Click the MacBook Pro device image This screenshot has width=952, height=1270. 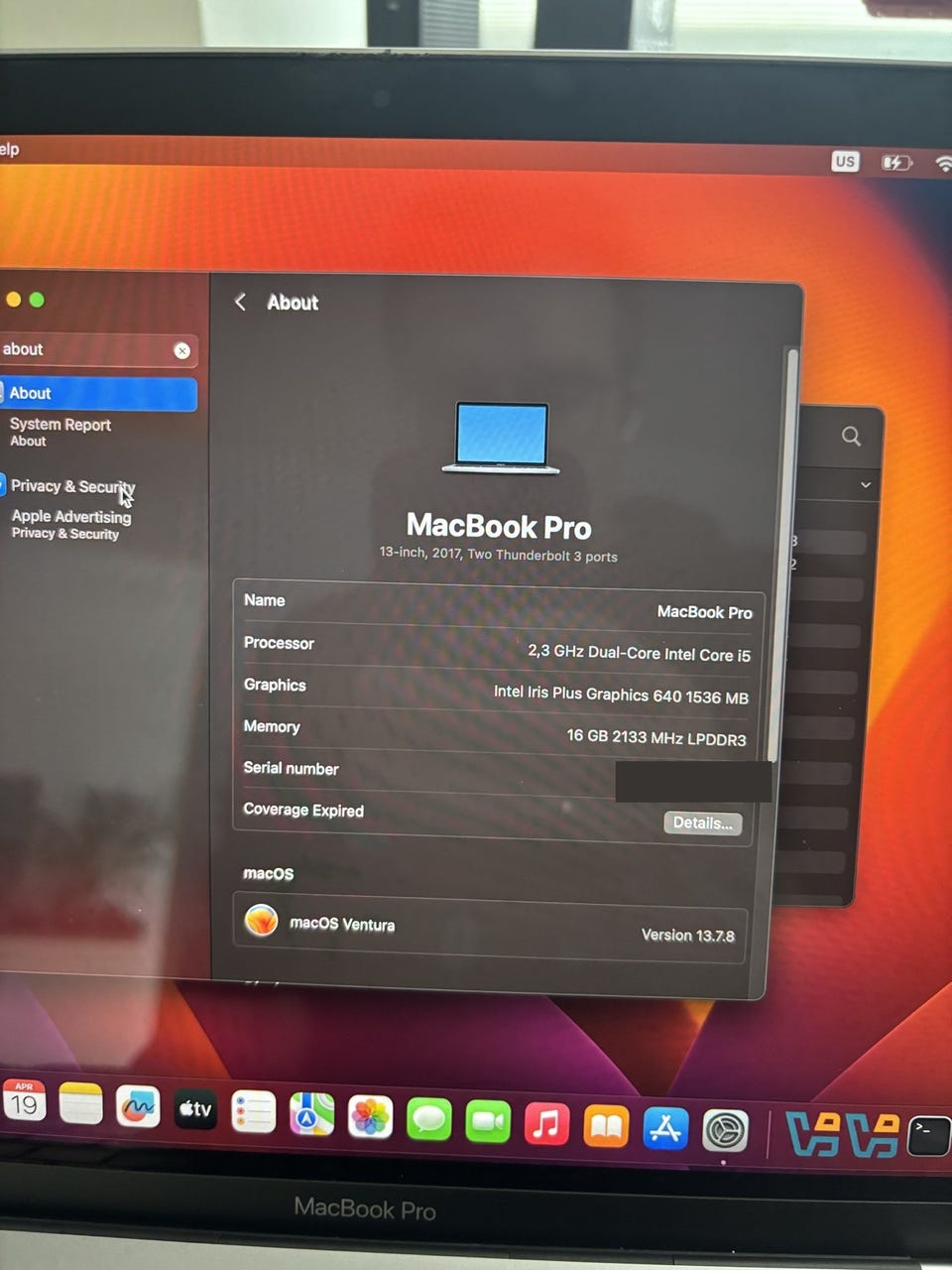coord(501,438)
